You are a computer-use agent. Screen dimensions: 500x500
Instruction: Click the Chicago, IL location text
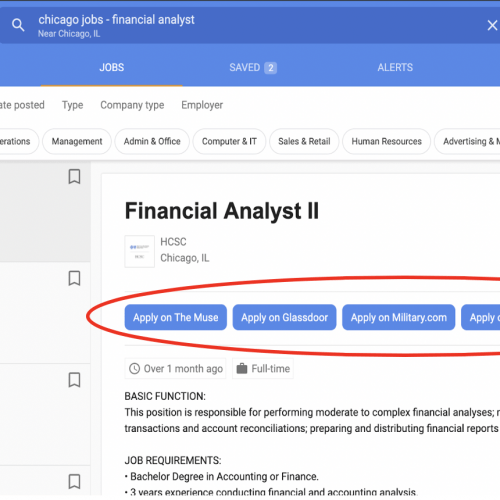point(185,258)
